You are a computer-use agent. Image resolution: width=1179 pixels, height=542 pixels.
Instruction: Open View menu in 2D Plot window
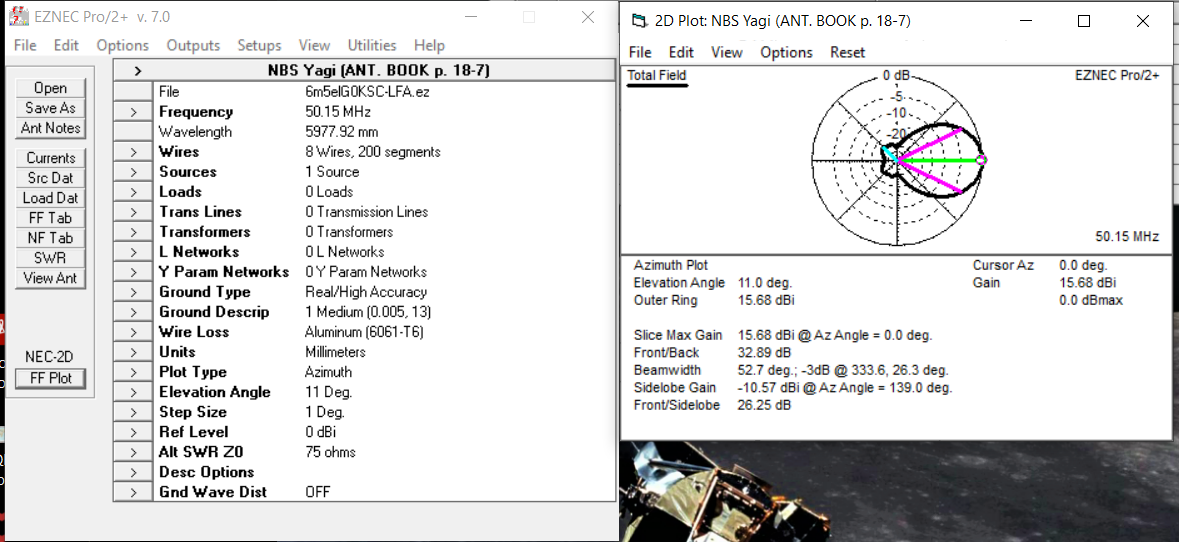click(x=727, y=53)
